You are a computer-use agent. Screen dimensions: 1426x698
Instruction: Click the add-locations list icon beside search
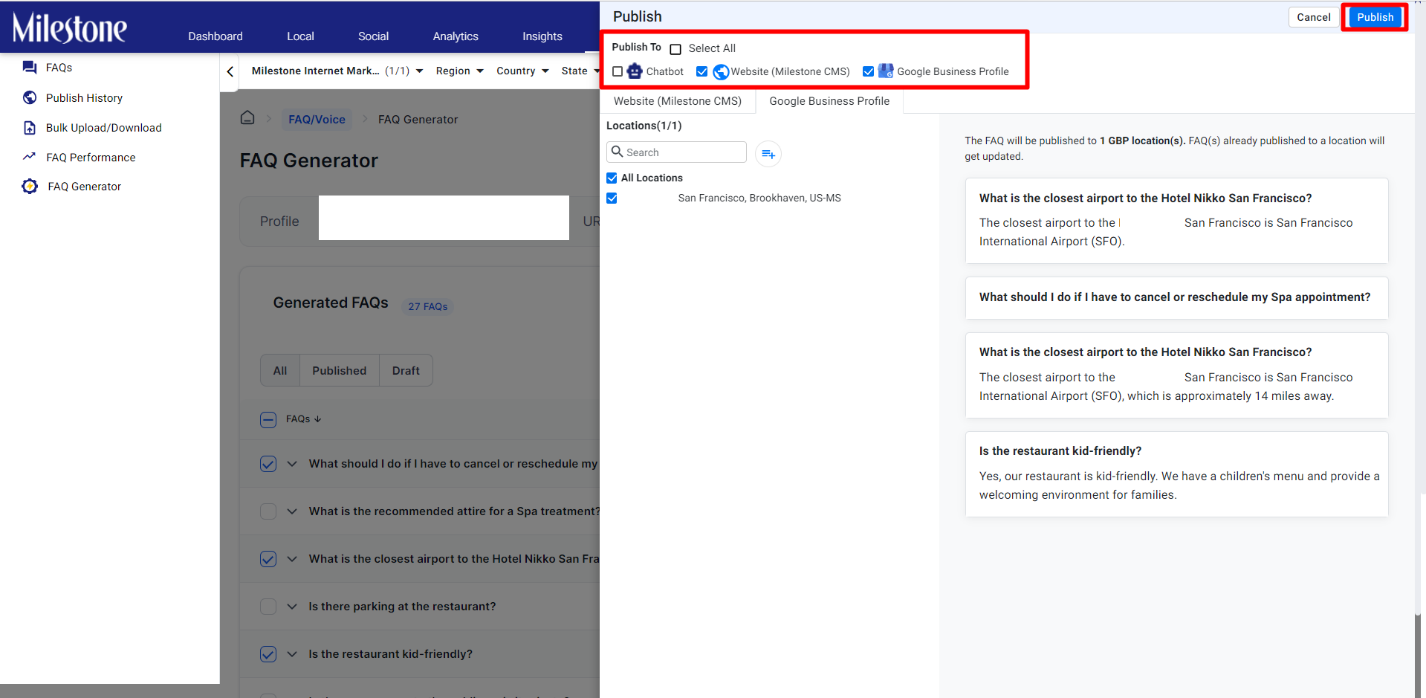768,153
